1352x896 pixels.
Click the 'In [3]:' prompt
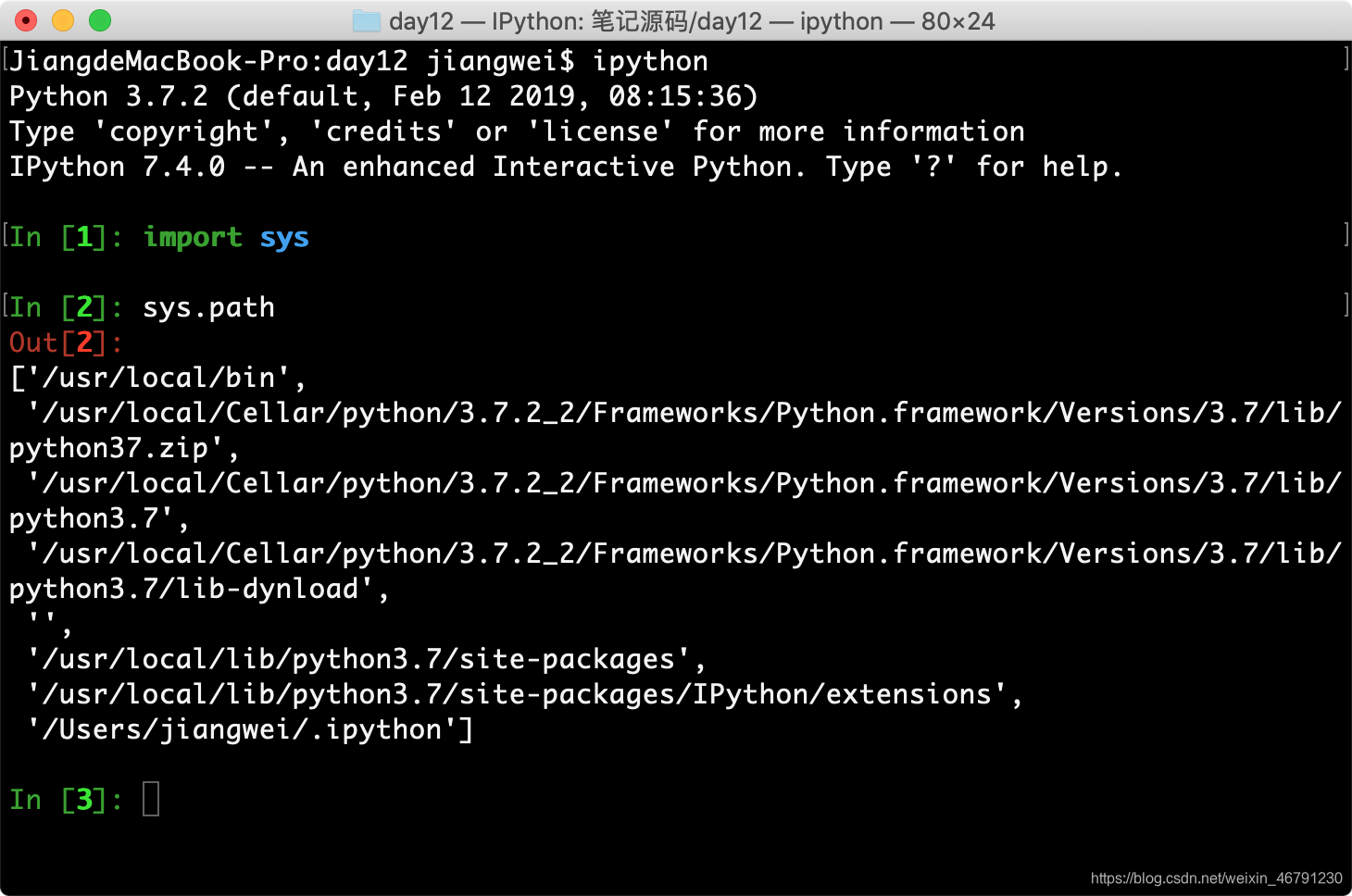(x=66, y=800)
